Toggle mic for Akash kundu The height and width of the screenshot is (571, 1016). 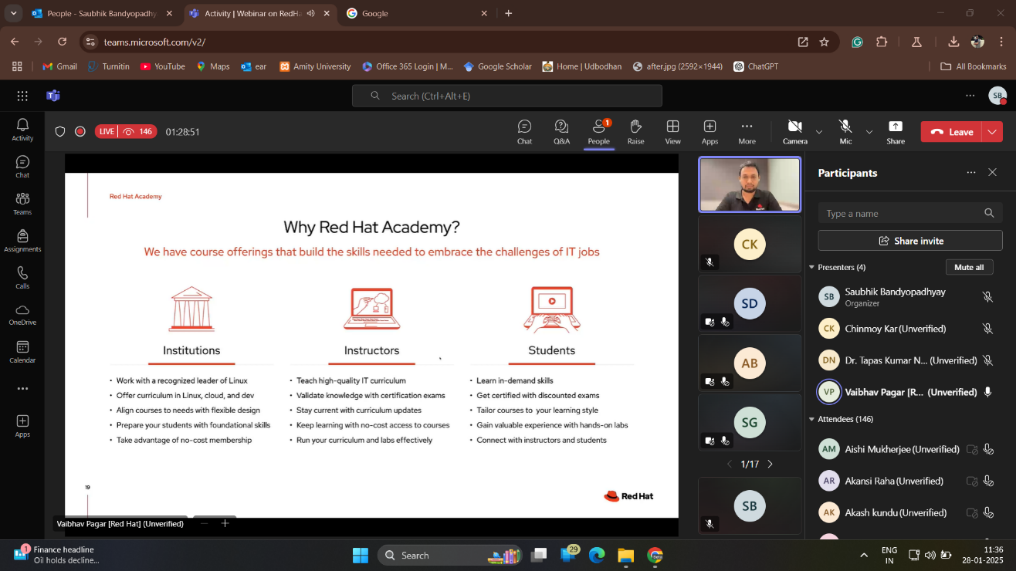point(988,513)
